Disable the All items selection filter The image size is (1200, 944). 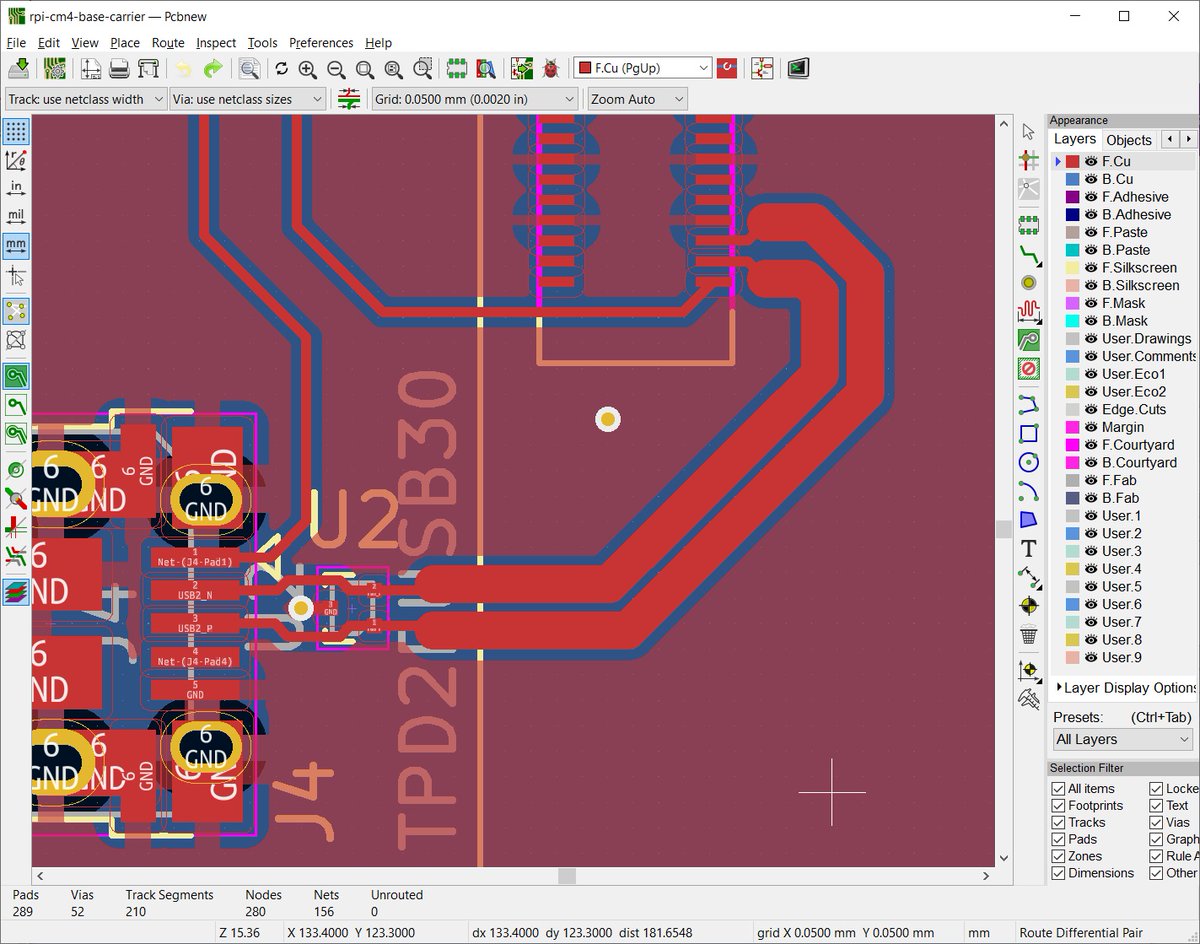point(1057,789)
